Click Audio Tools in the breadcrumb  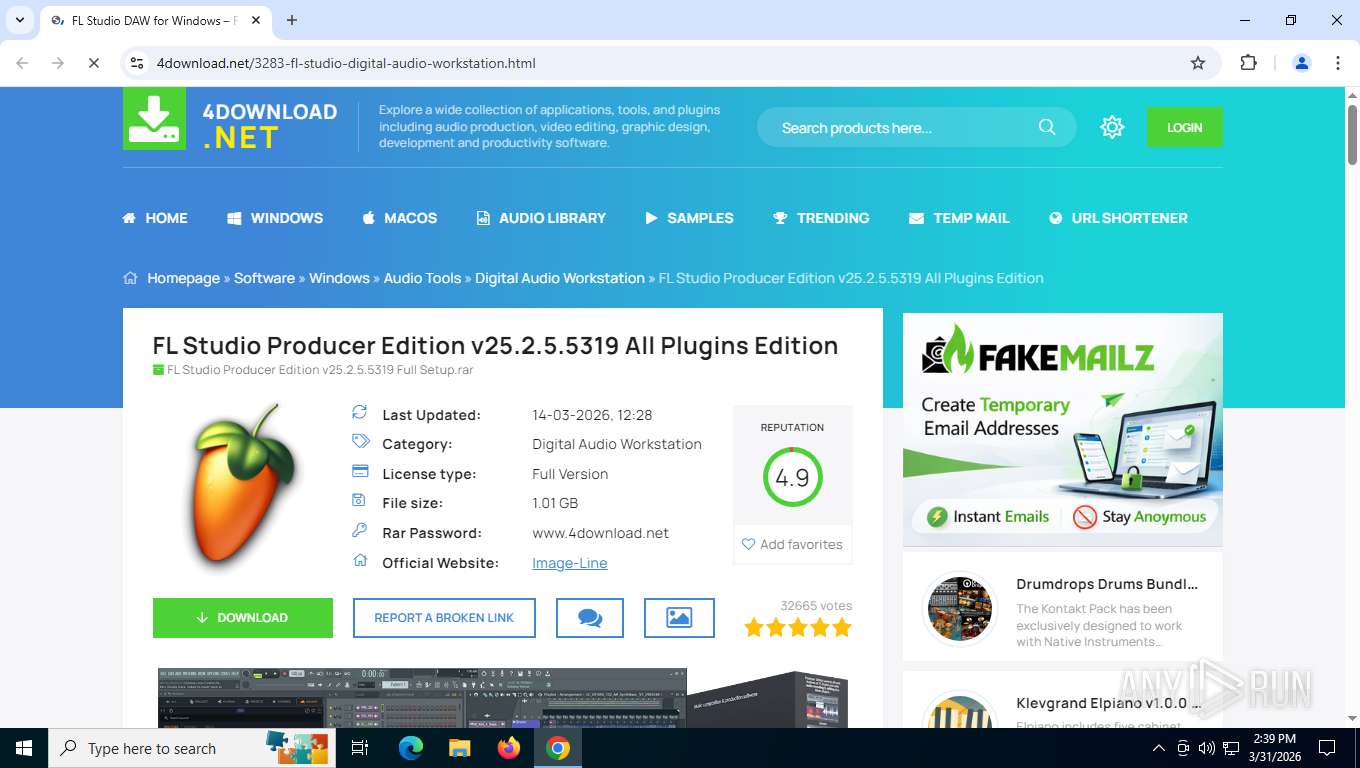[422, 278]
